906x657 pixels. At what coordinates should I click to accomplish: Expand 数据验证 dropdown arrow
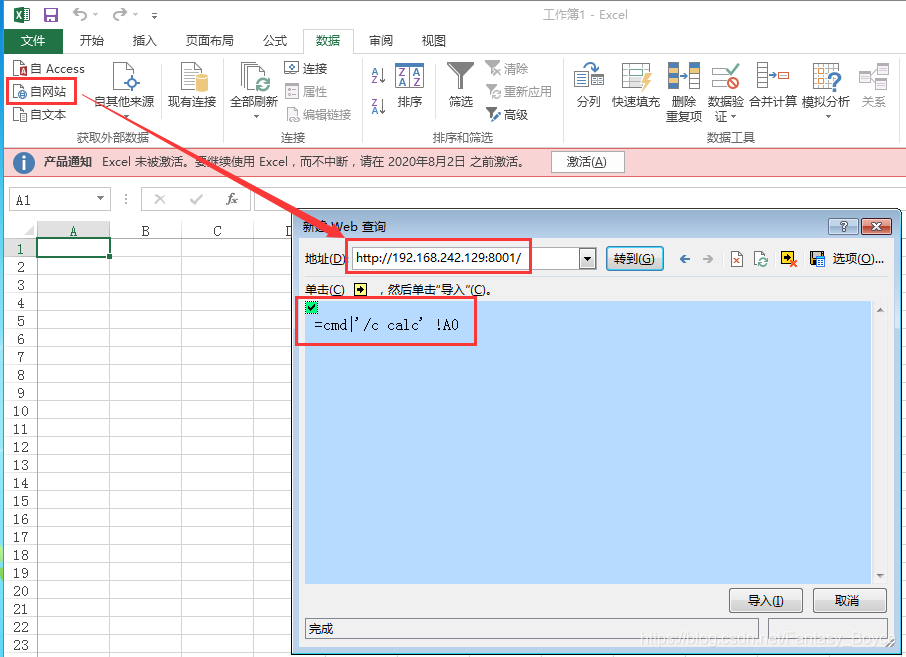733,117
